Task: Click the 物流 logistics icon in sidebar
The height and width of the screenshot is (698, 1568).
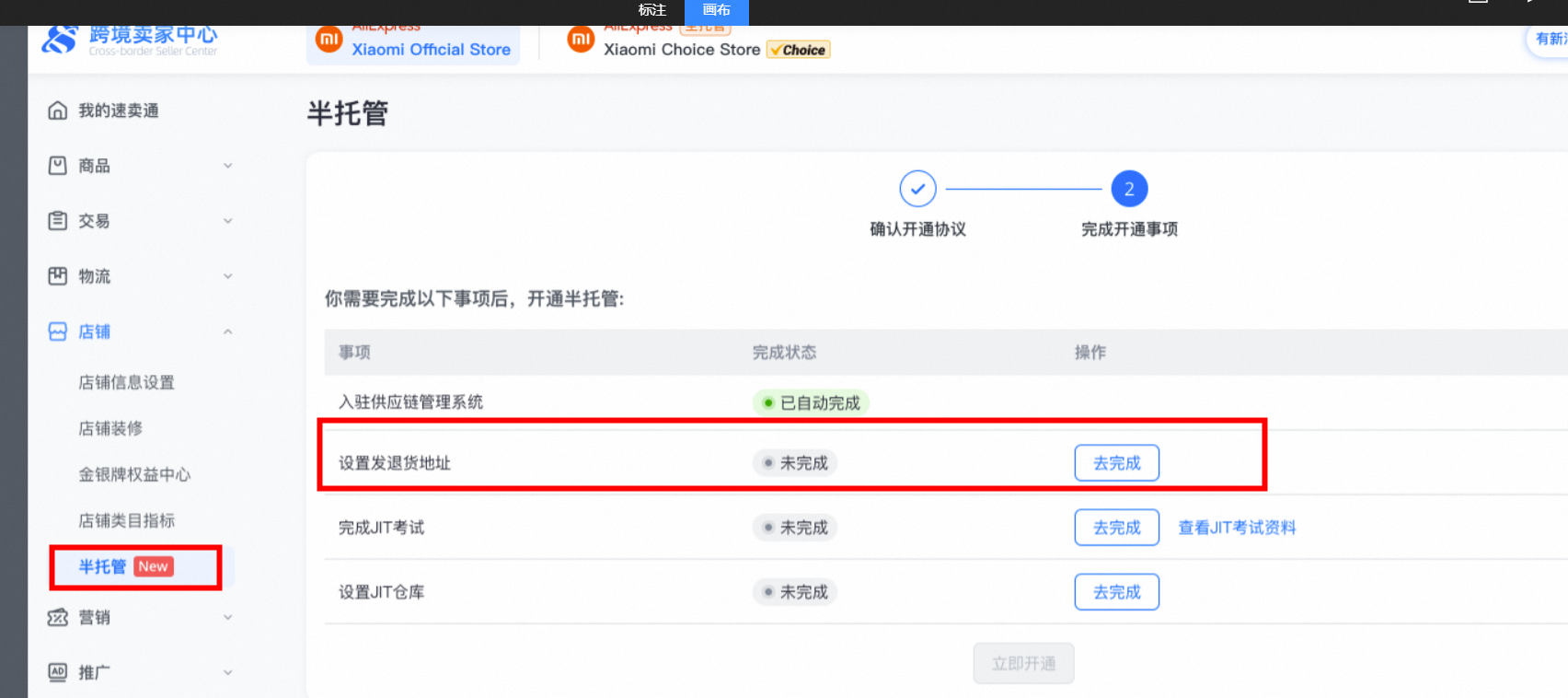Action: (x=57, y=276)
